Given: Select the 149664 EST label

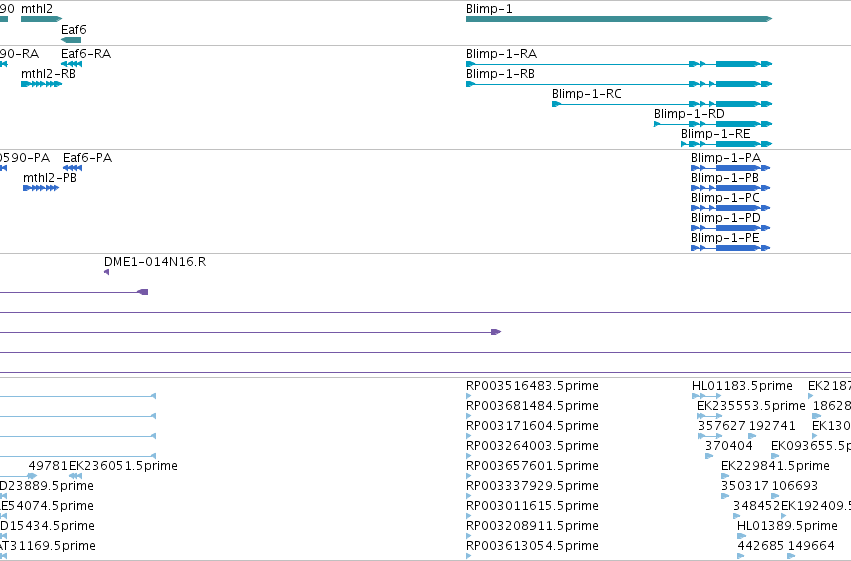Looking at the screenshot, I should [x=811, y=546].
